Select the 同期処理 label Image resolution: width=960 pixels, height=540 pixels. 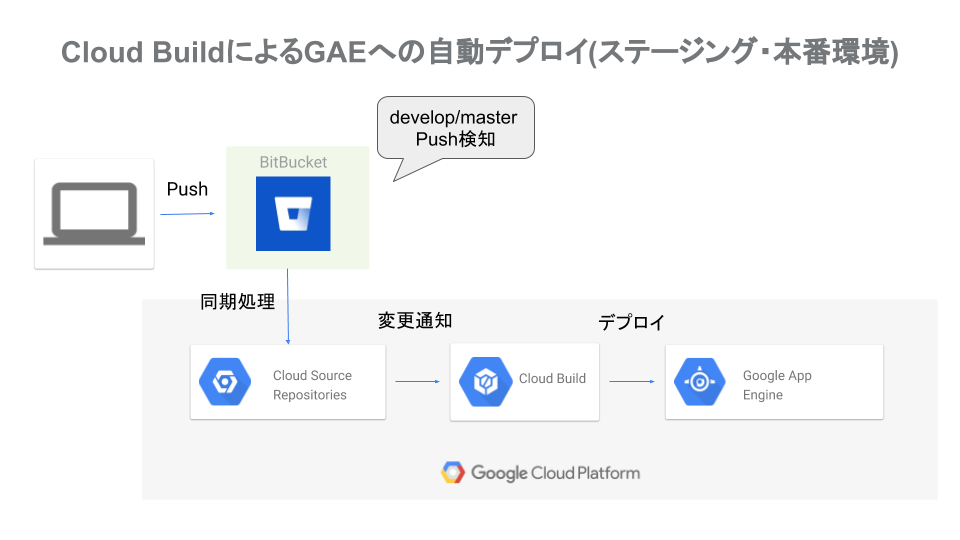(238, 302)
